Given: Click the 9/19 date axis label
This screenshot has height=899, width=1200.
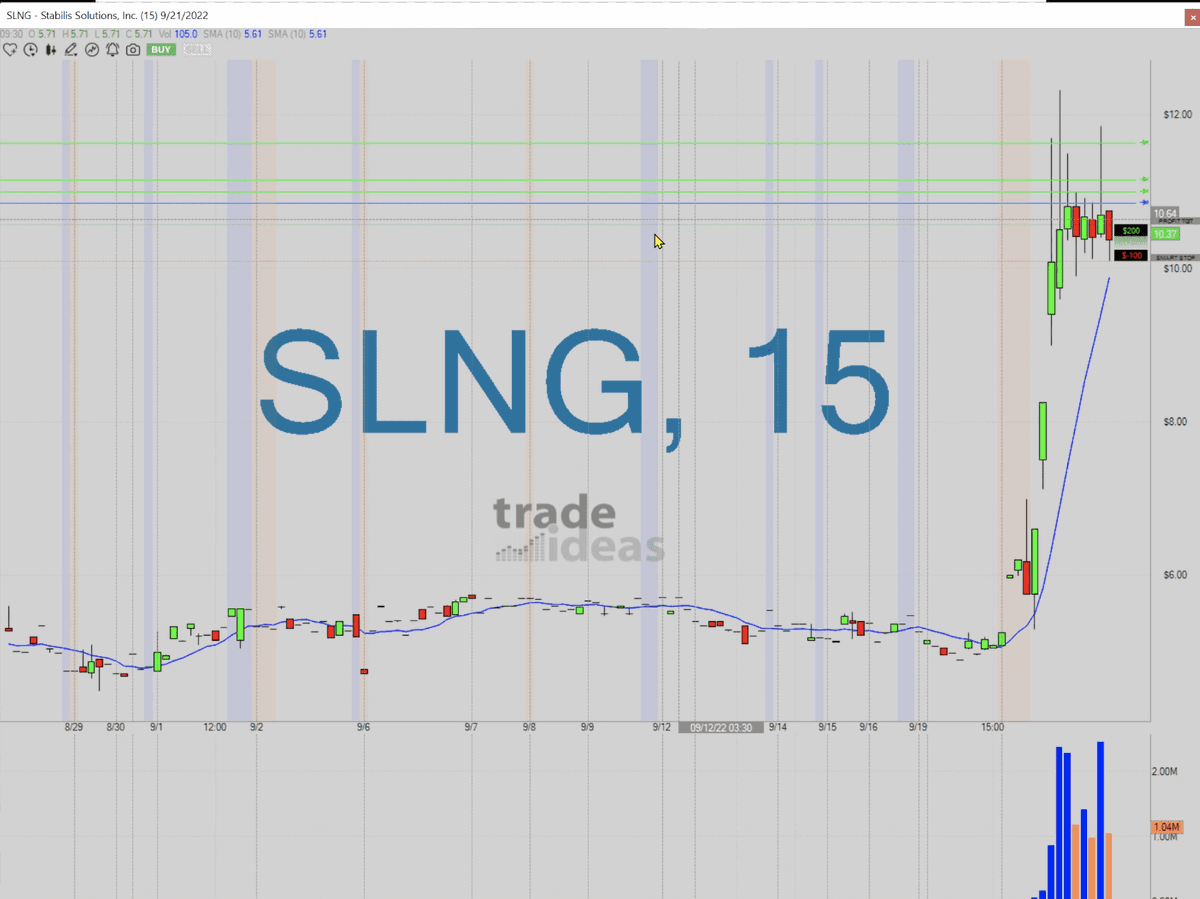Looking at the screenshot, I should tap(918, 728).
